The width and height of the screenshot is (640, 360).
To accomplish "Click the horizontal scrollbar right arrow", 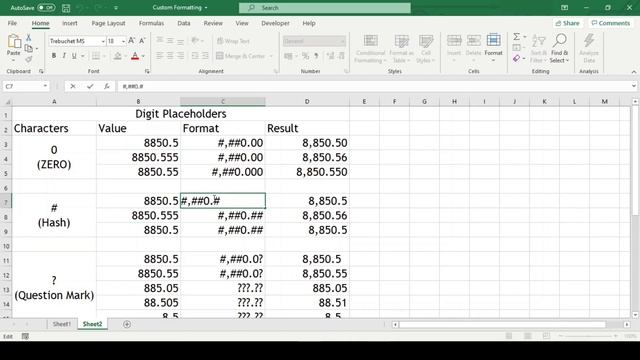I will click(627, 324).
